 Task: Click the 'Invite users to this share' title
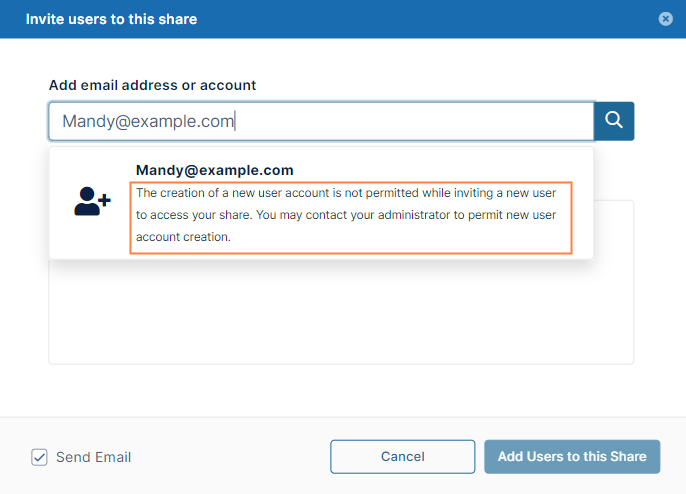coord(111,19)
